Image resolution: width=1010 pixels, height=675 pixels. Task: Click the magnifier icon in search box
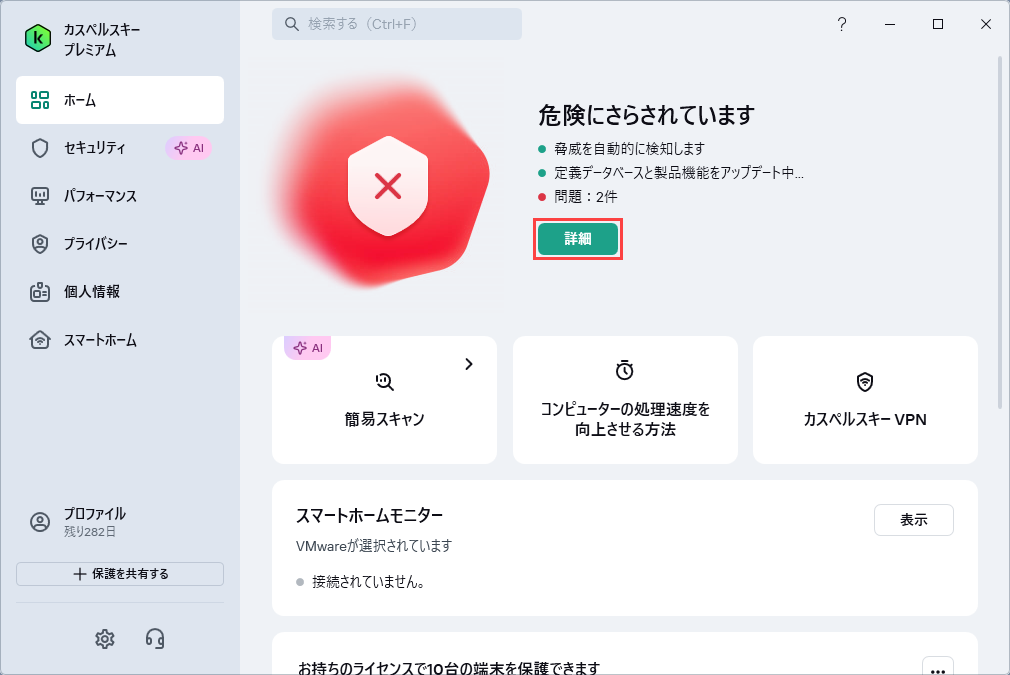[x=292, y=24]
